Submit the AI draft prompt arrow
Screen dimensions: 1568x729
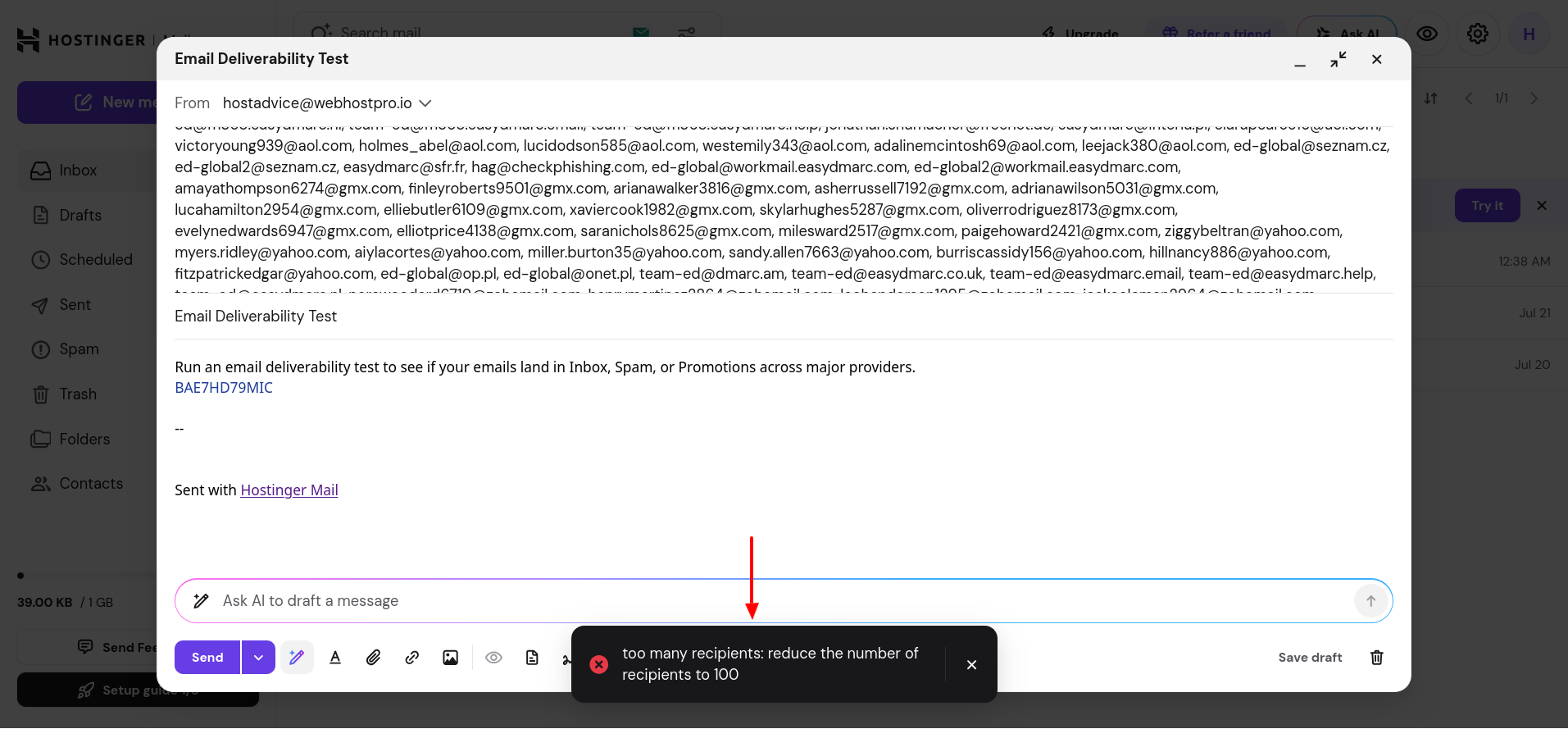tap(1370, 601)
